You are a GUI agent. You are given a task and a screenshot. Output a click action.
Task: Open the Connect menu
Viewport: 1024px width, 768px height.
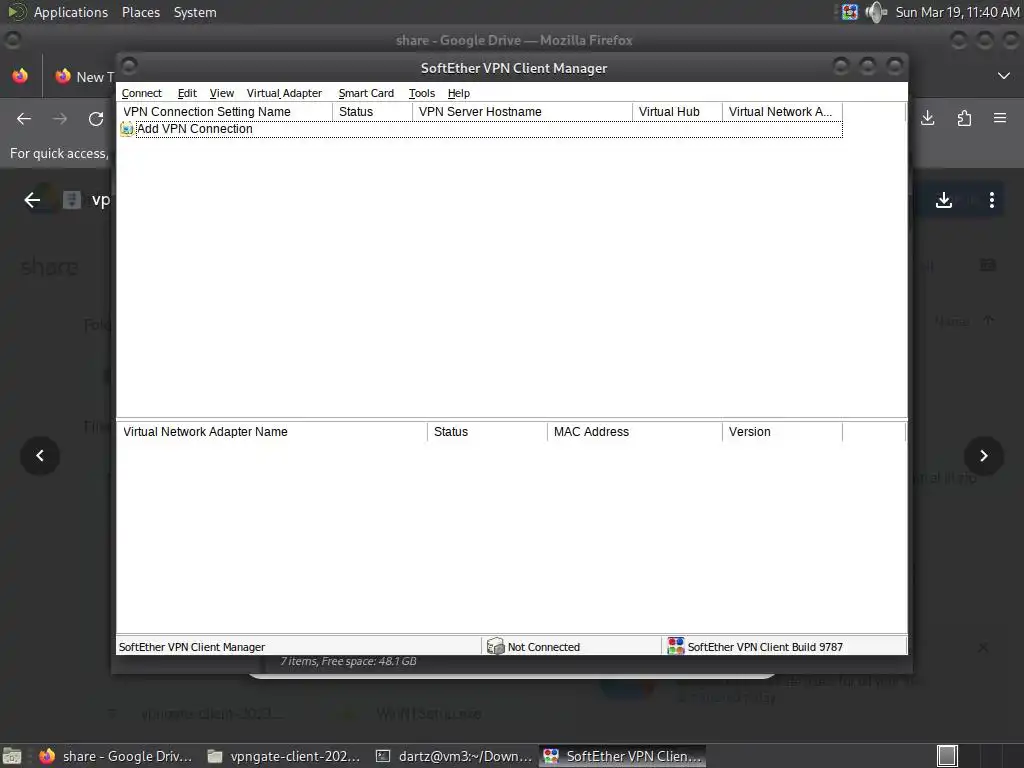[x=141, y=93]
